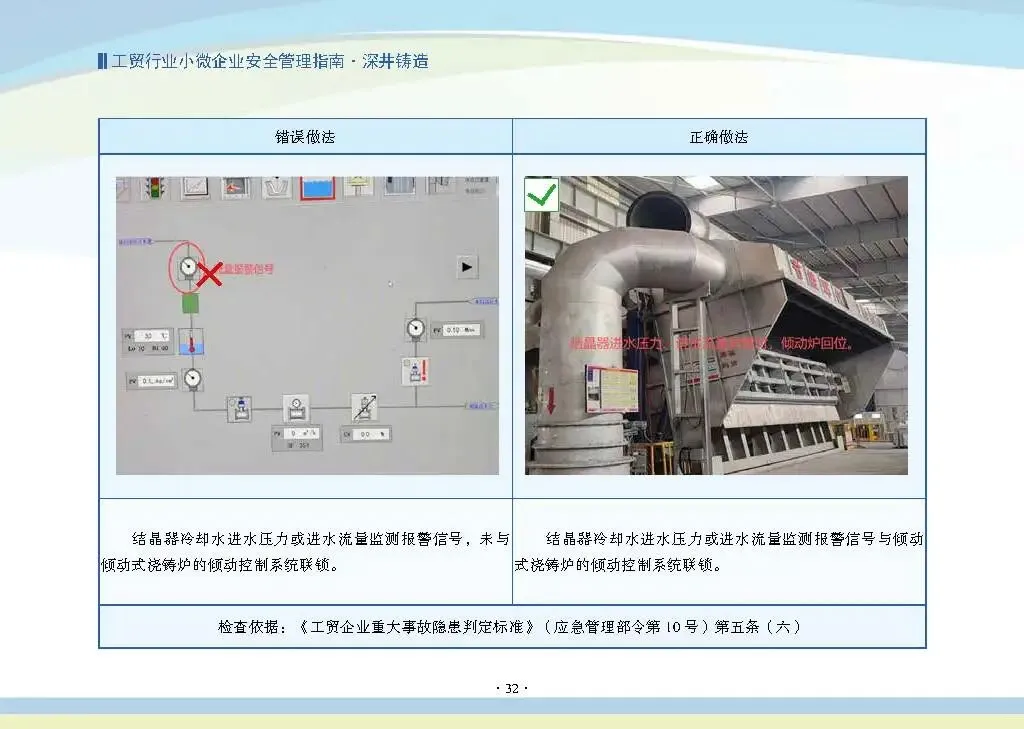
Task: Click the tilting furnace photo
Action: pyautogui.click(x=716, y=325)
